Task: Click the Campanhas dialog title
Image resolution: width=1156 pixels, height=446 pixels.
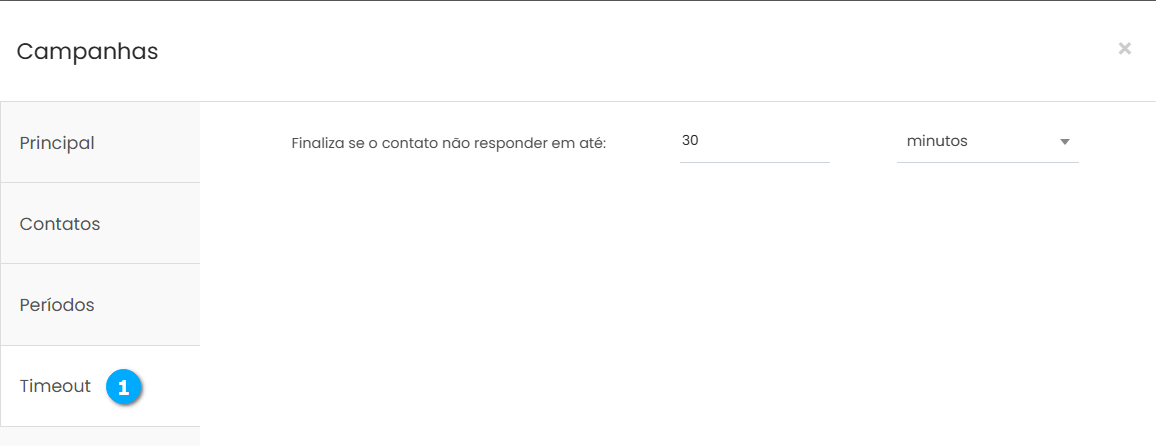Action: pos(87,51)
